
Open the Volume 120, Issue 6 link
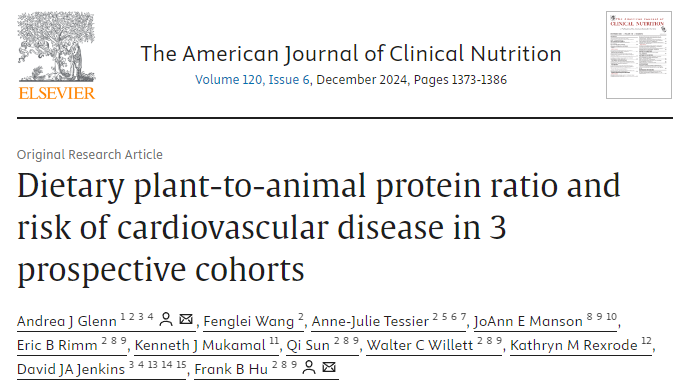[x=252, y=80]
